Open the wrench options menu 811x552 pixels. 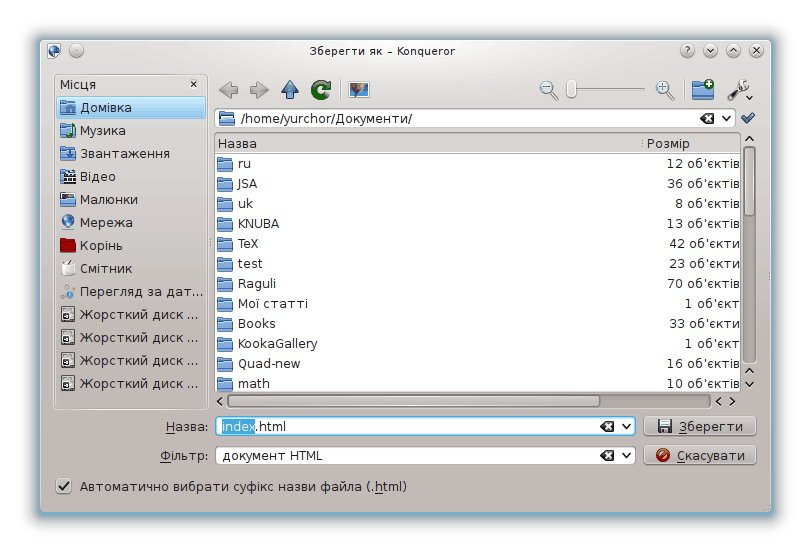(x=739, y=90)
